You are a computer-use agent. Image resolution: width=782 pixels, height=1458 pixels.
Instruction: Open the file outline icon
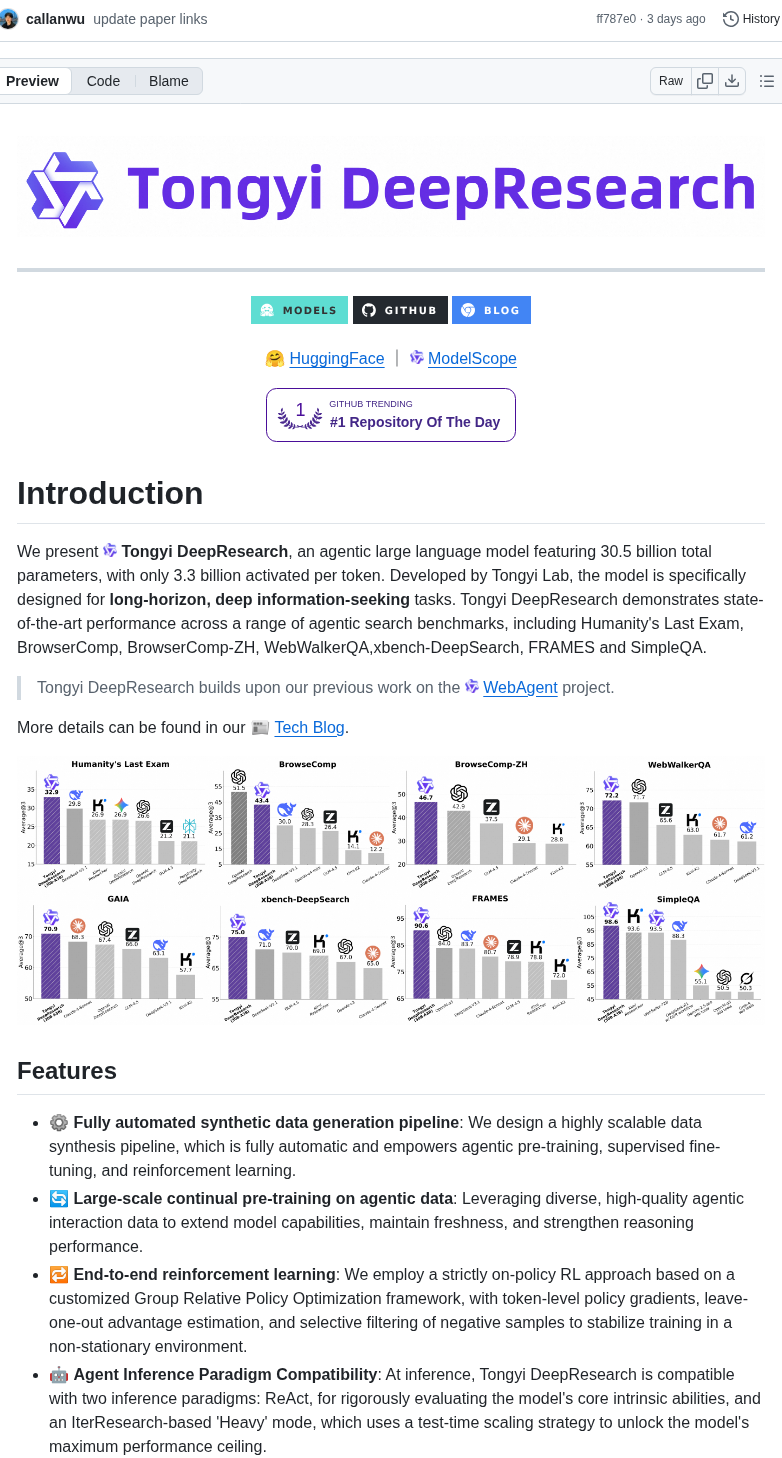click(x=767, y=81)
